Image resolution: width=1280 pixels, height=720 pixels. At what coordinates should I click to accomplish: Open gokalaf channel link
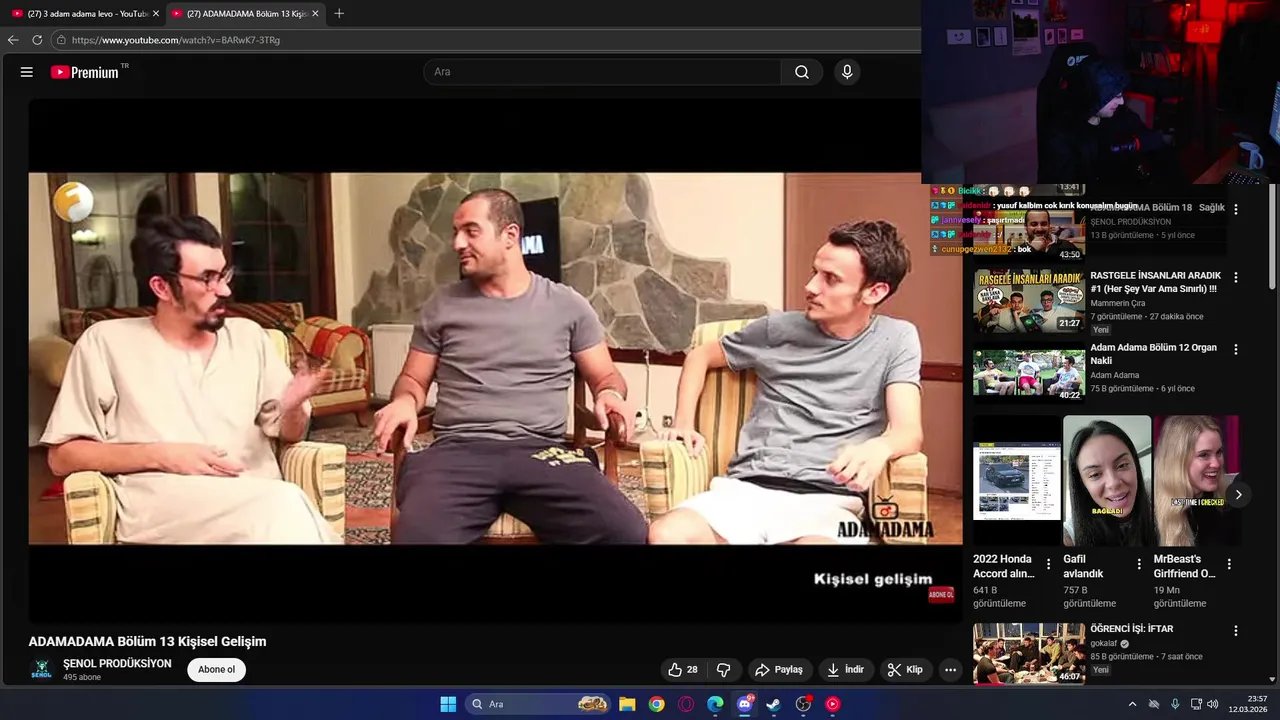1104,643
